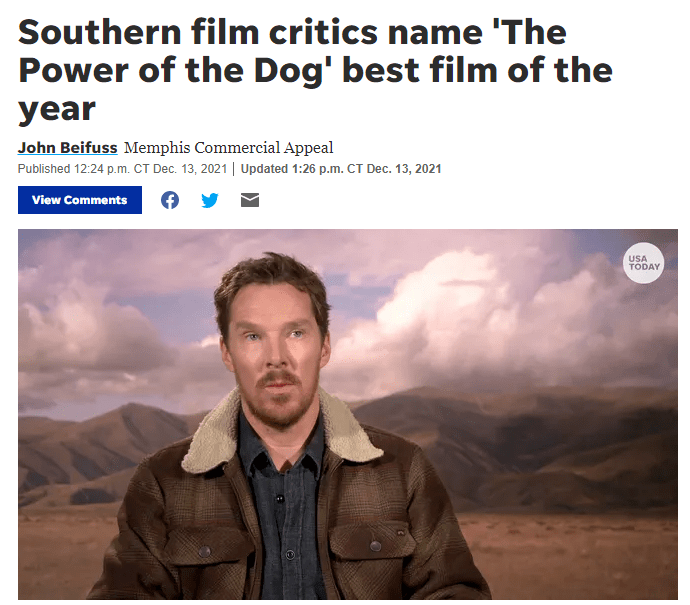Click the Published 12:24 p.m. timestamp

click(x=122, y=169)
